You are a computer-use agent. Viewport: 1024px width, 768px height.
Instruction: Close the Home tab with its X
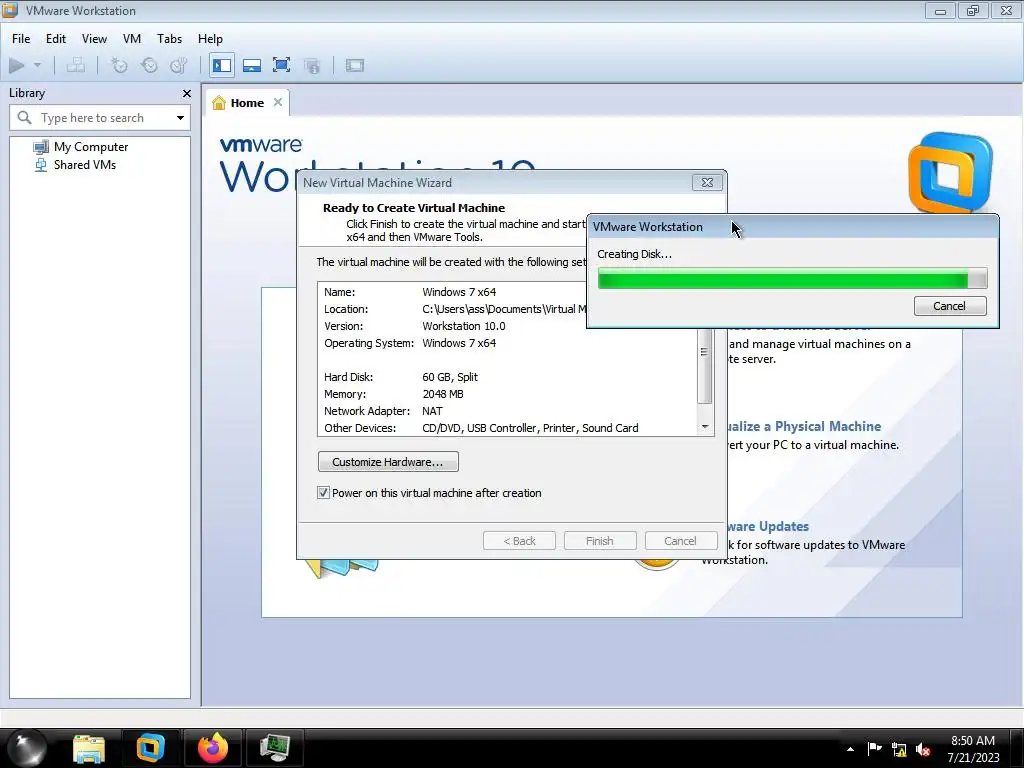click(x=278, y=102)
